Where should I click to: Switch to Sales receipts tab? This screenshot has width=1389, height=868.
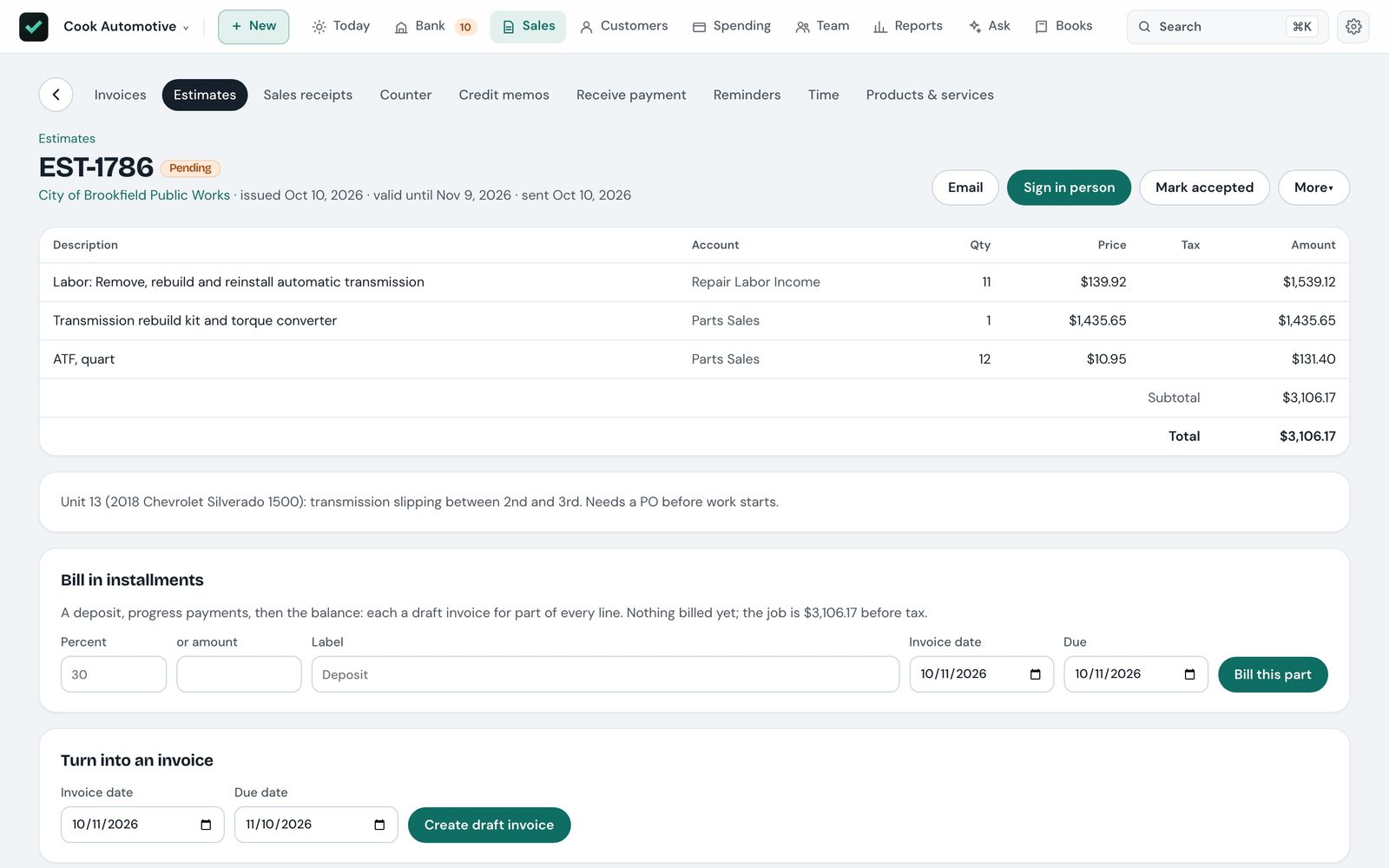[308, 95]
